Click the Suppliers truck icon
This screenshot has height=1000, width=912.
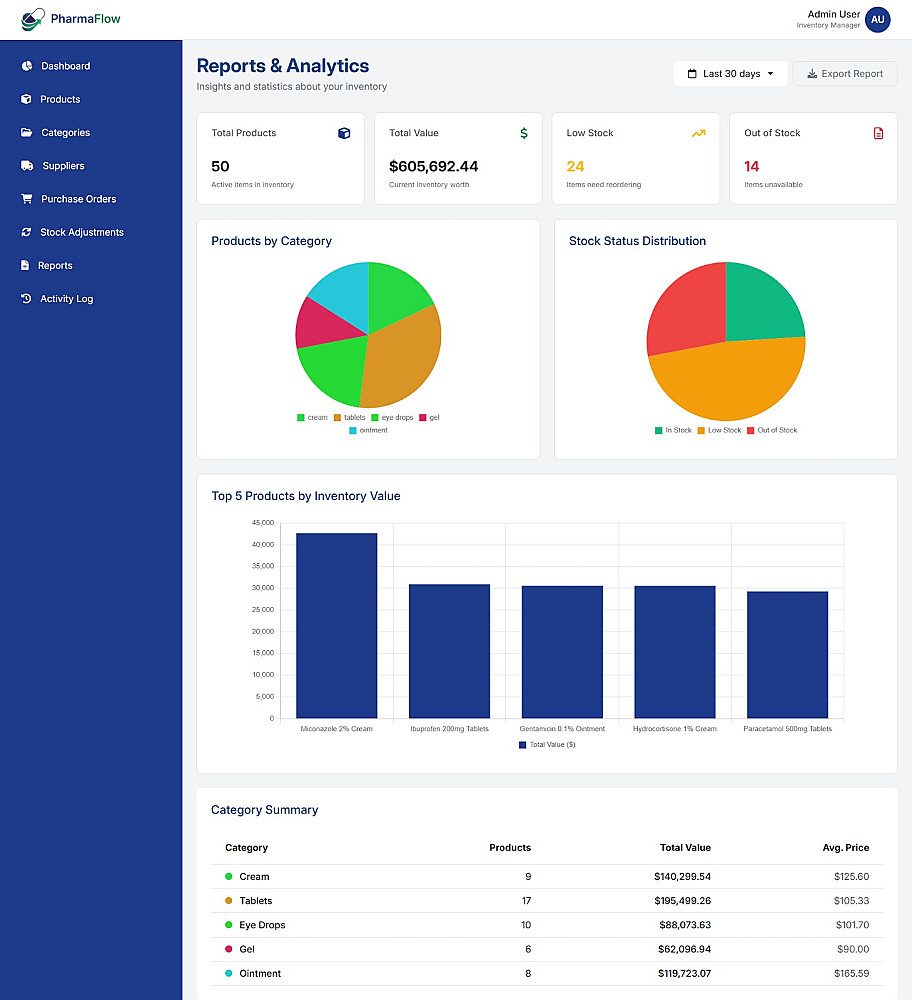(27, 165)
